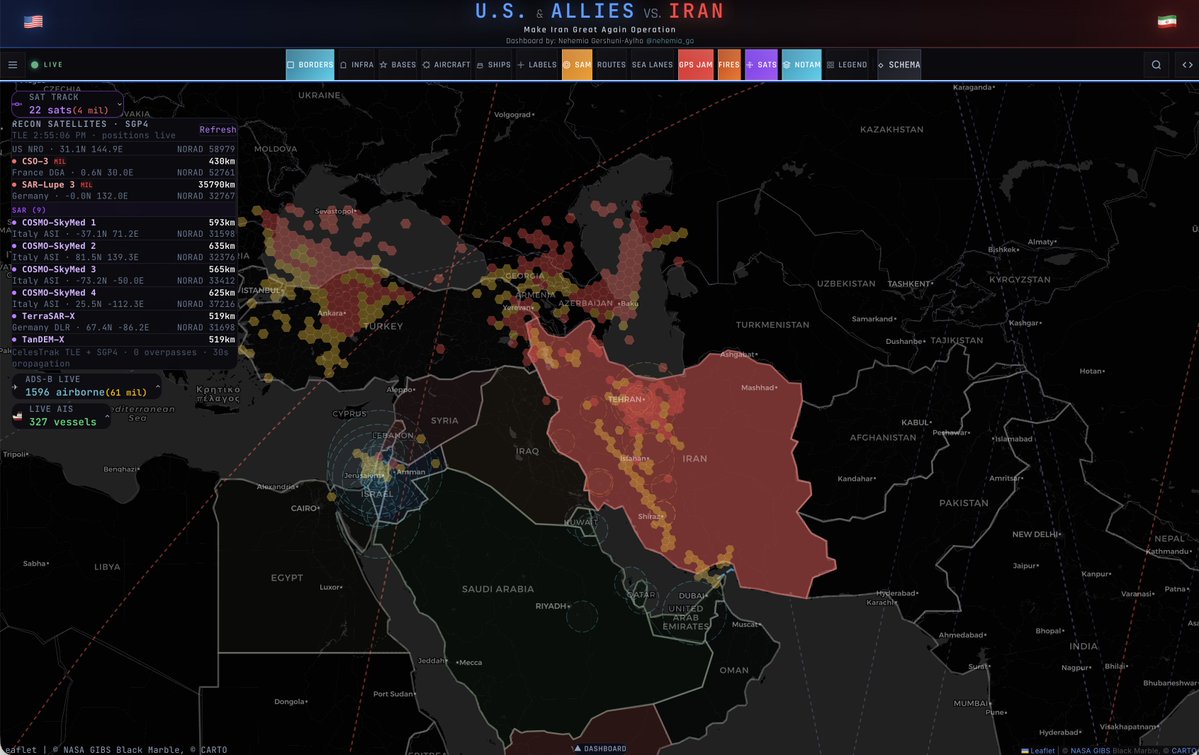Click the SAUDI ARABIA map label

498,589
